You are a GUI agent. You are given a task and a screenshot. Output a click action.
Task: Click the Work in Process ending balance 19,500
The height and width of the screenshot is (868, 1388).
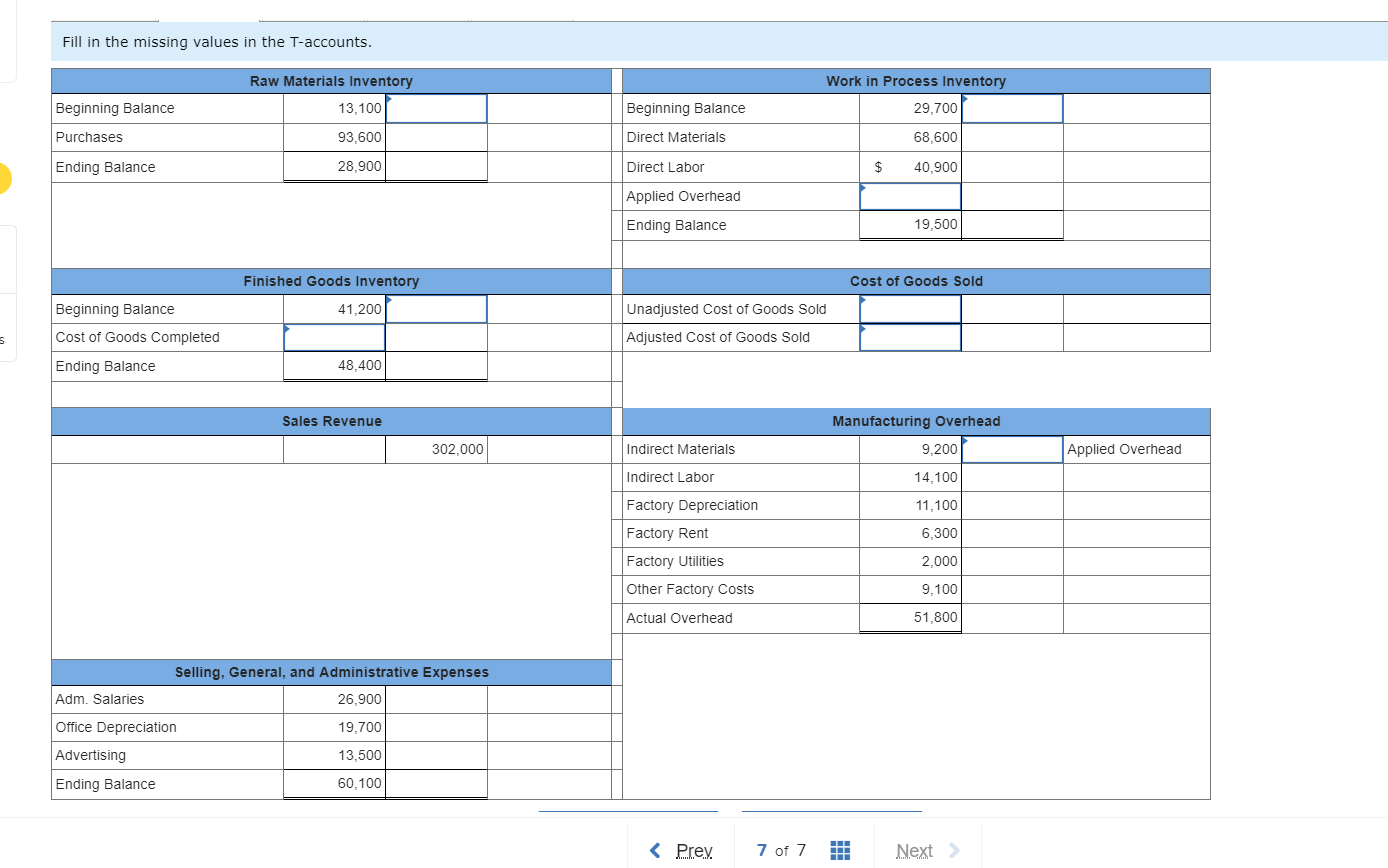tap(936, 225)
